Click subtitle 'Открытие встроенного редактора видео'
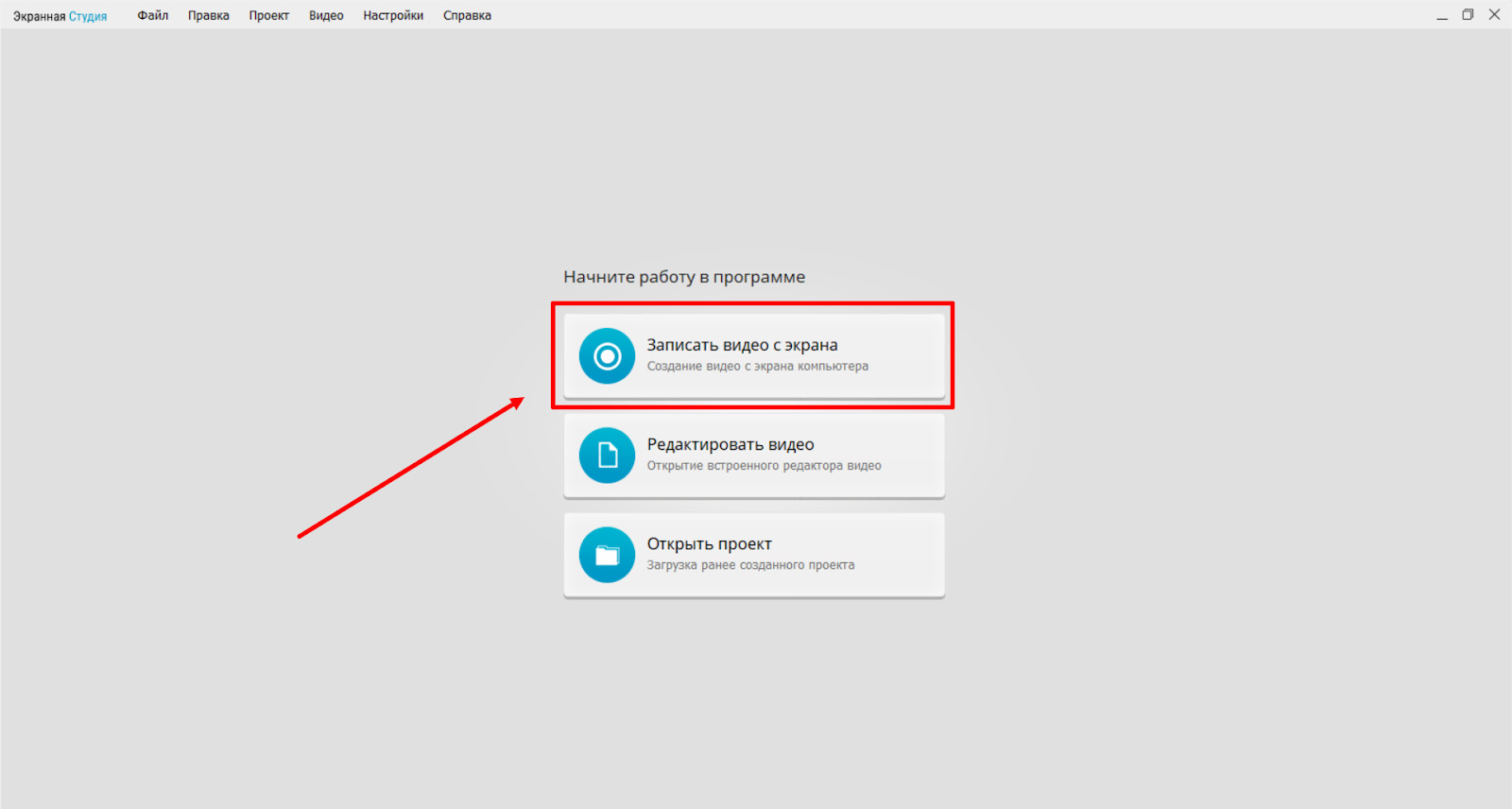The width and height of the screenshot is (1512, 809). [764, 466]
